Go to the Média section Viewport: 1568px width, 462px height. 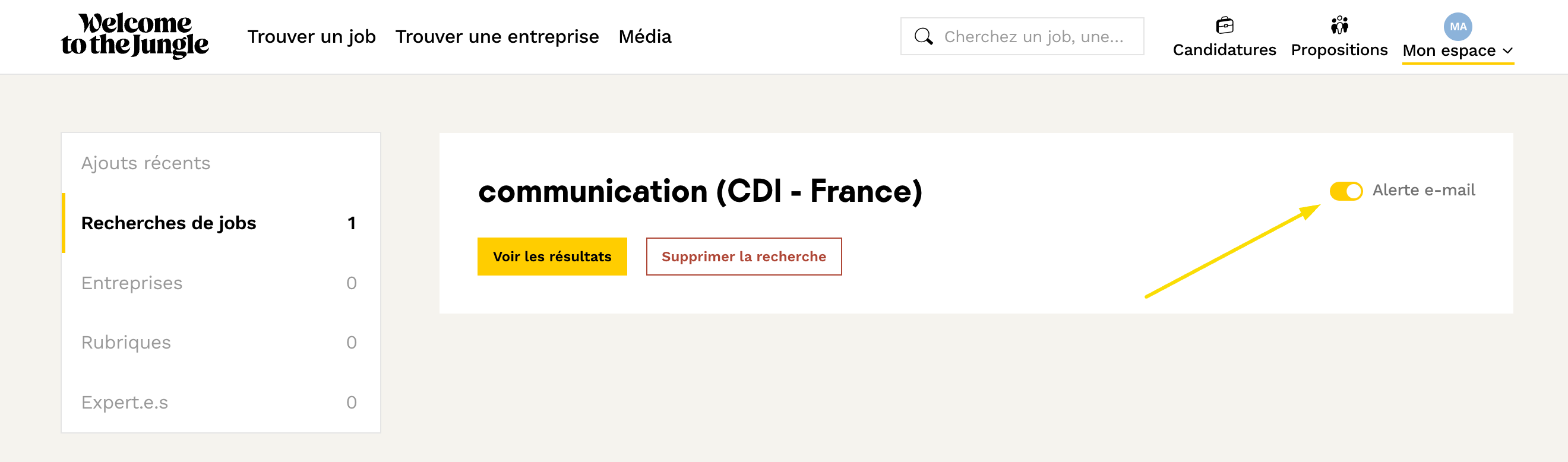point(644,37)
